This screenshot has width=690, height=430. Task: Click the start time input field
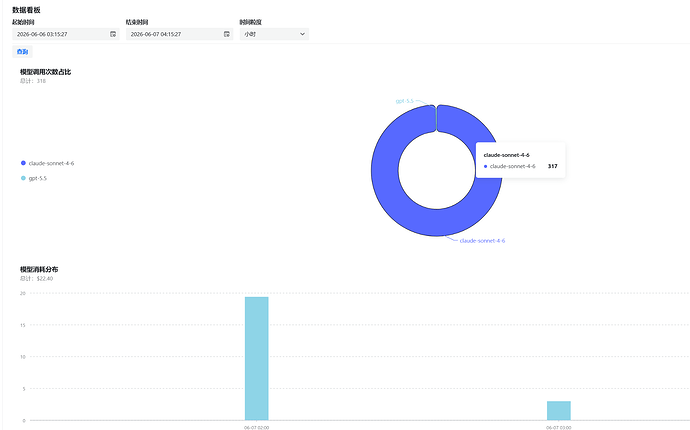click(66, 34)
